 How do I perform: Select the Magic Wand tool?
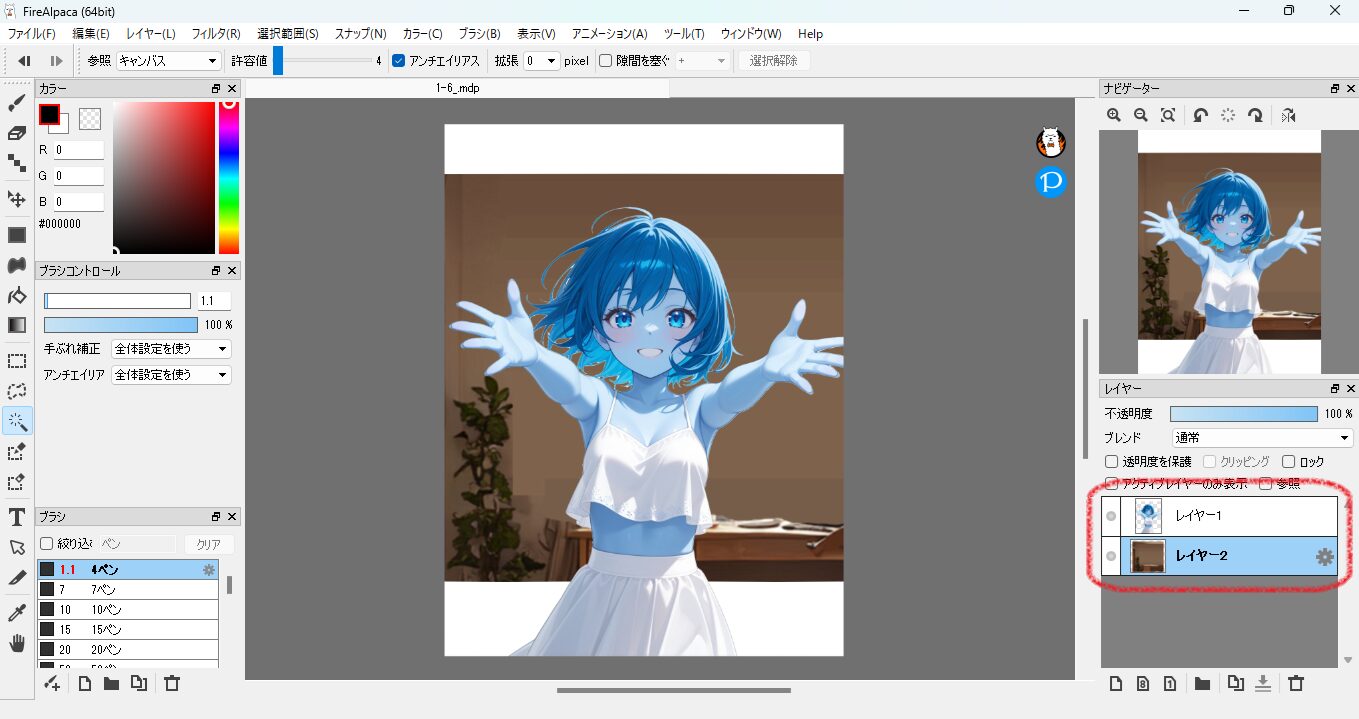(x=17, y=421)
